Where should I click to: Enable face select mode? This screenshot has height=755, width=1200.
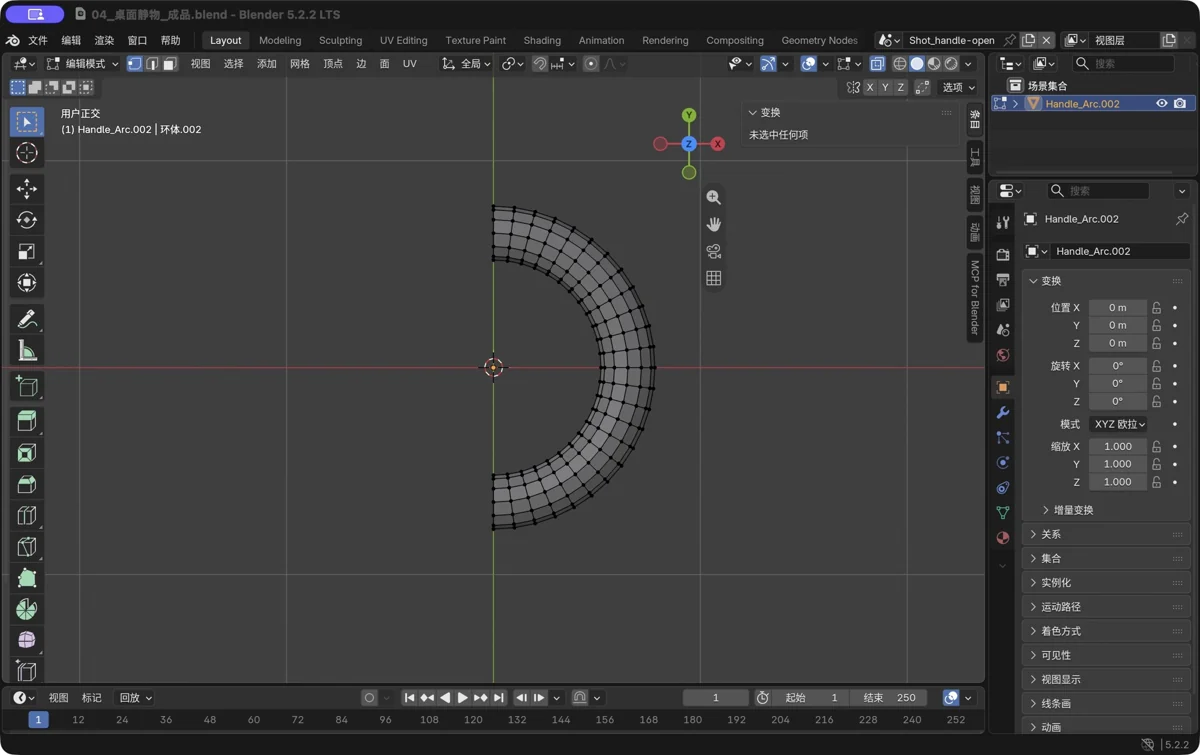[x=170, y=64]
